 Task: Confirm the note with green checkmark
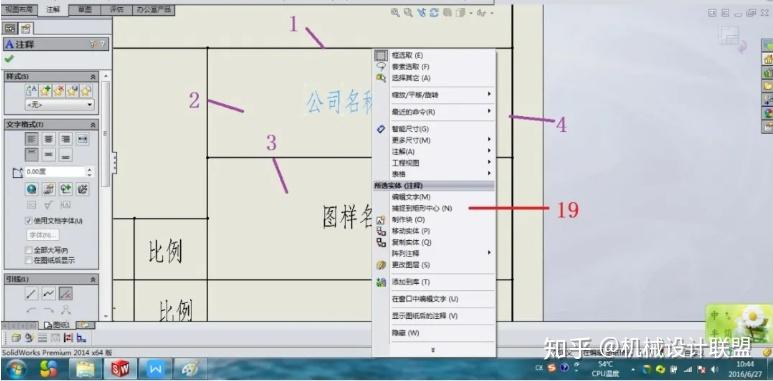click(9, 59)
